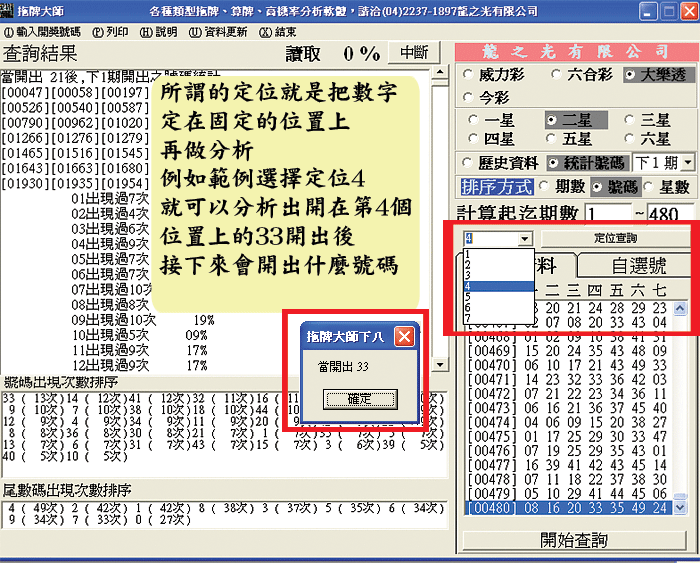700x563 pixels.
Task: Select the 六合彩 radio button
Action: [x=582, y=75]
